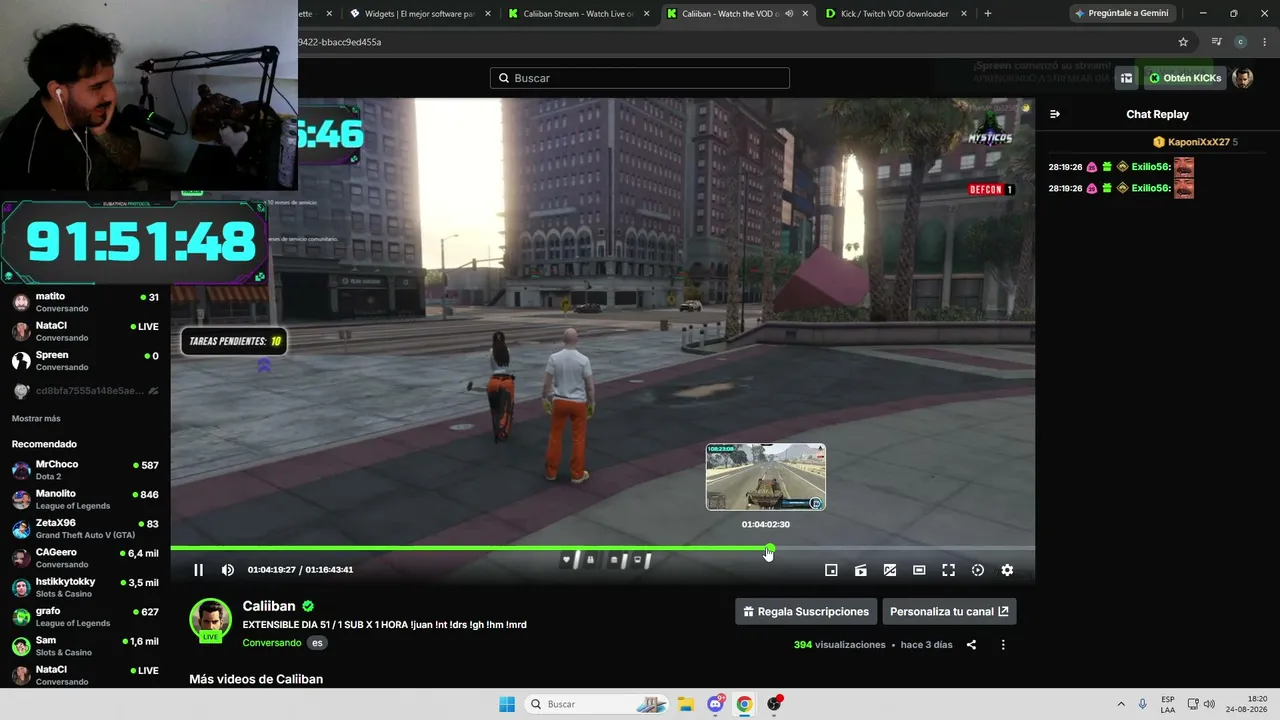Screen dimensions: 1280x720
Task: Pause the VOD playback
Action: 198,570
